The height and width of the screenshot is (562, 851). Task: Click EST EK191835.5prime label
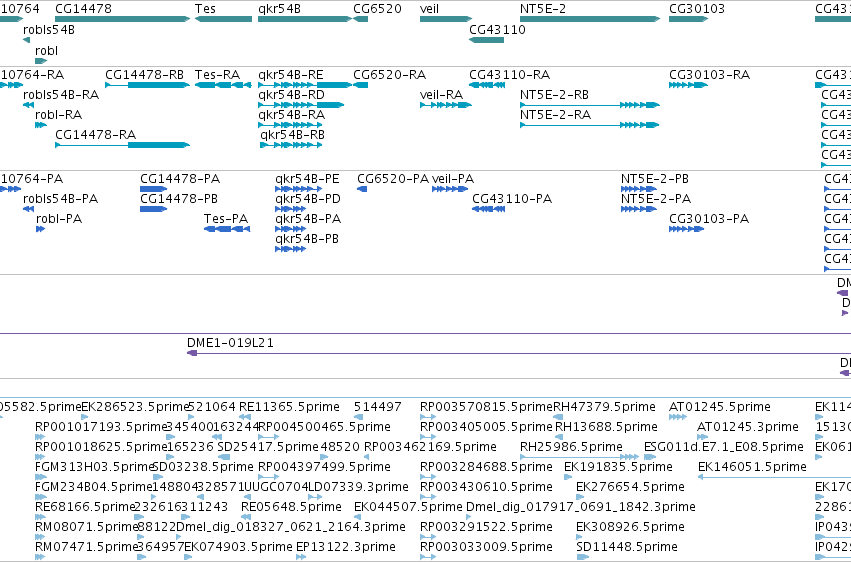618,467
